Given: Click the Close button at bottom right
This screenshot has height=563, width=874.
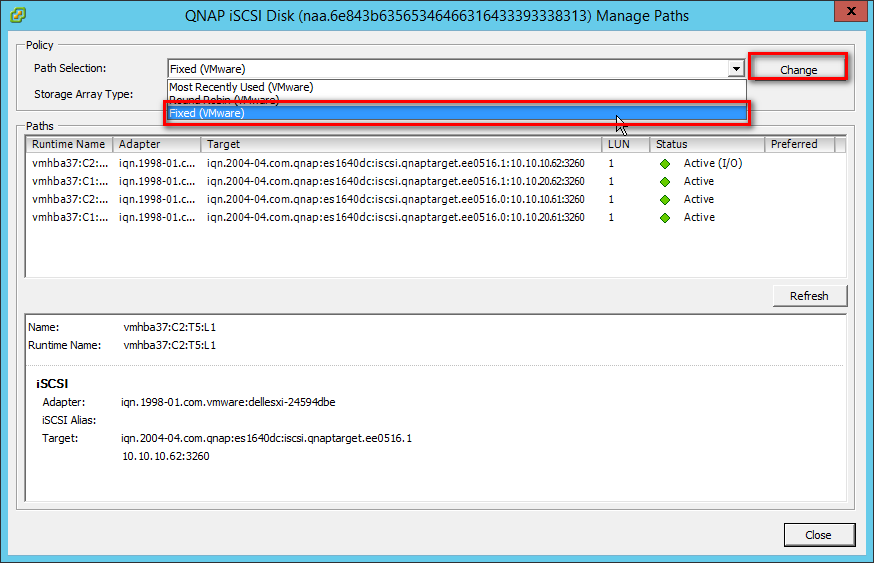Looking at the screenshot, I should tap(819, 535).
